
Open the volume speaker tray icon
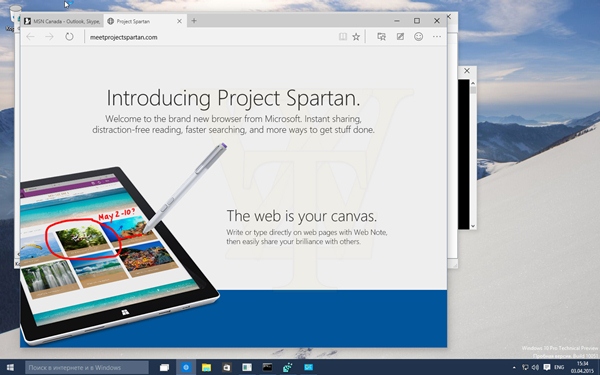point(536,367)
